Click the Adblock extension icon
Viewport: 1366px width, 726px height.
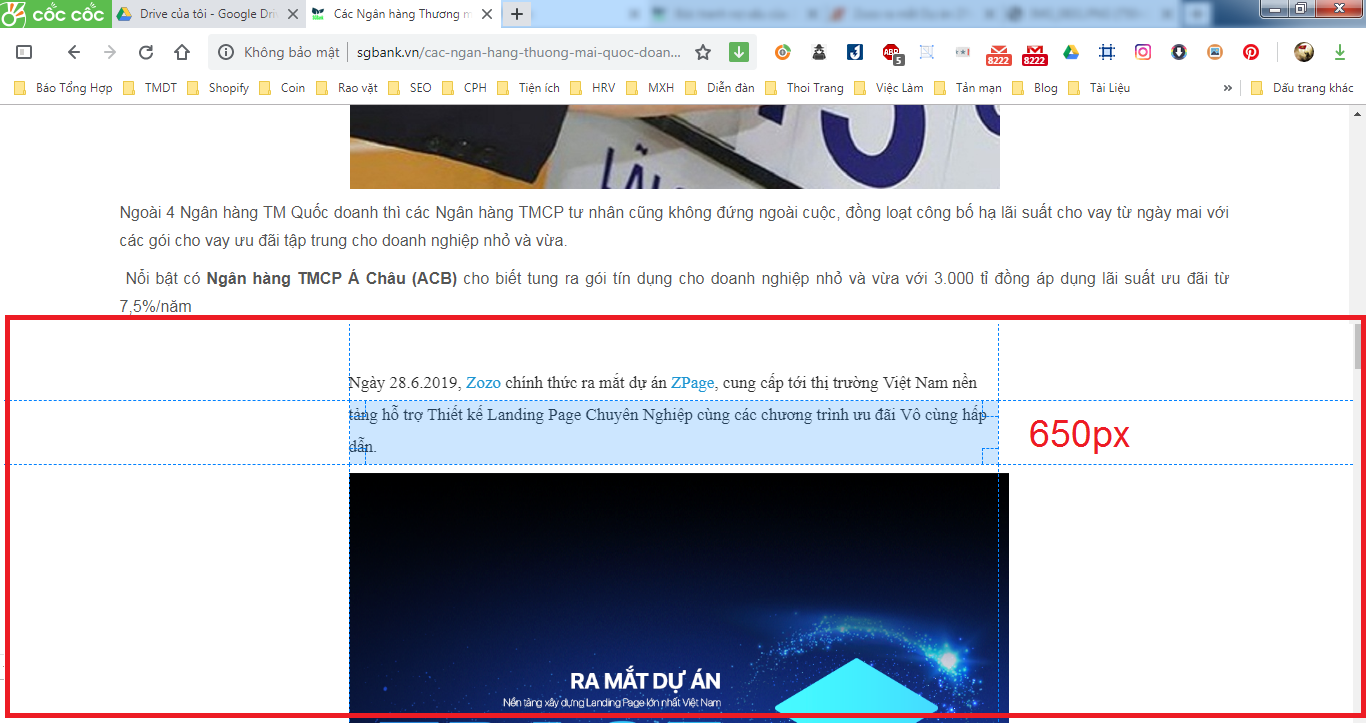[891, 52]
